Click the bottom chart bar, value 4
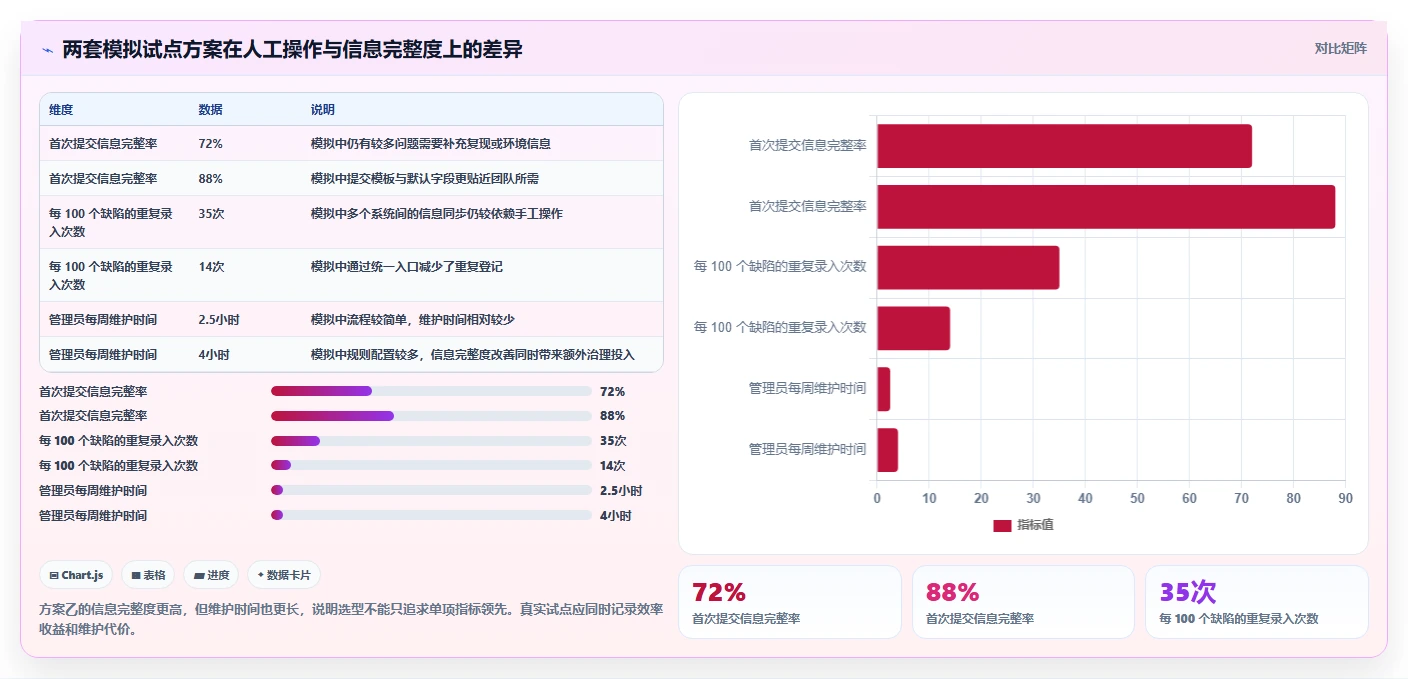This screenshot has width=1408, height=679. coord(887,450)
